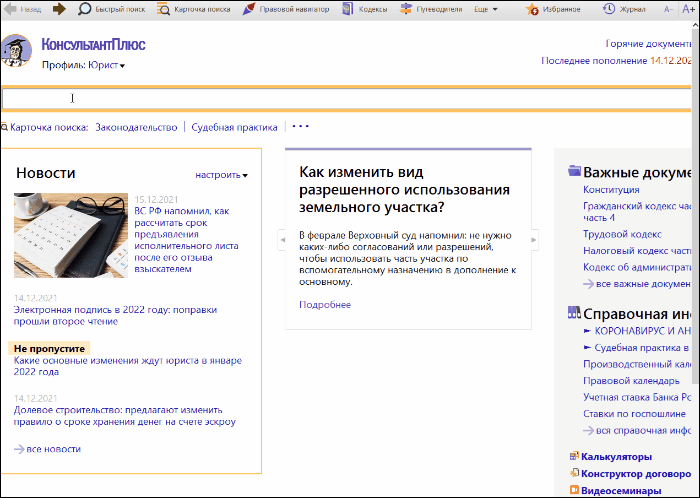Open the настроить news dropdown
Viewport: 700px width, 498px height.
pos(221,175)
